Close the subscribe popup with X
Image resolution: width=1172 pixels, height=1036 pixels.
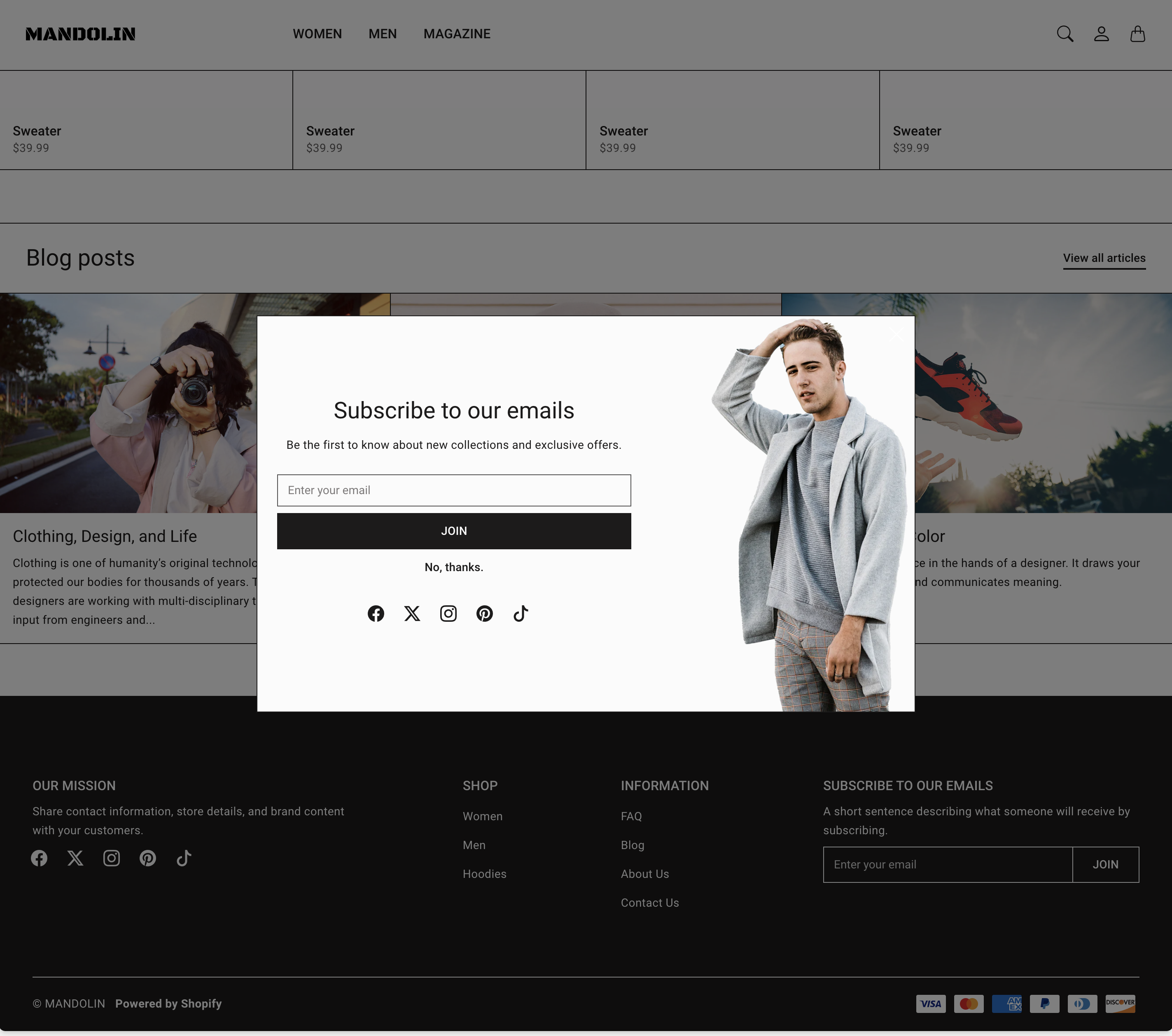pyautogui.click(x=896, y=334)
